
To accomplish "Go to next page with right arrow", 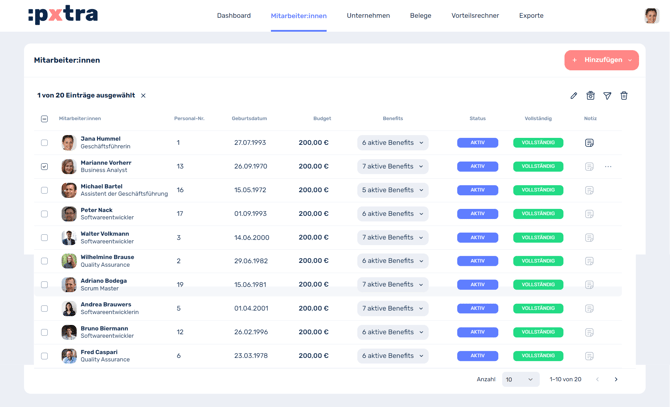I will coord(616,380).
